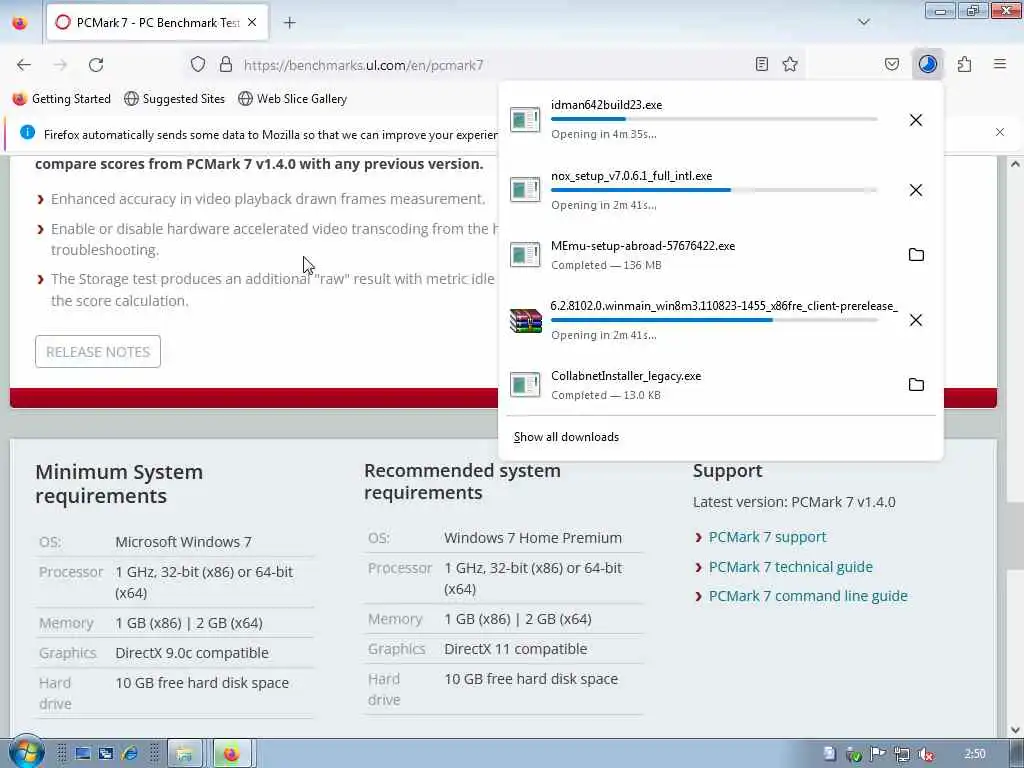This screenshot has width=1024, height=768.
Task: Cancel the nox_setup_v7.0.6.1 download
Action: click(x=916, y=190)
